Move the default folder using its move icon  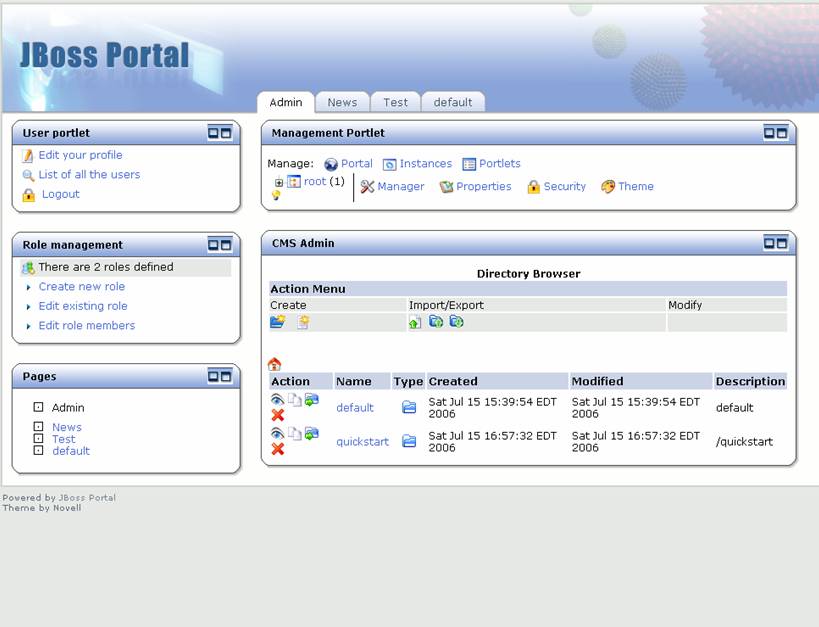click(x=312, y=400)
